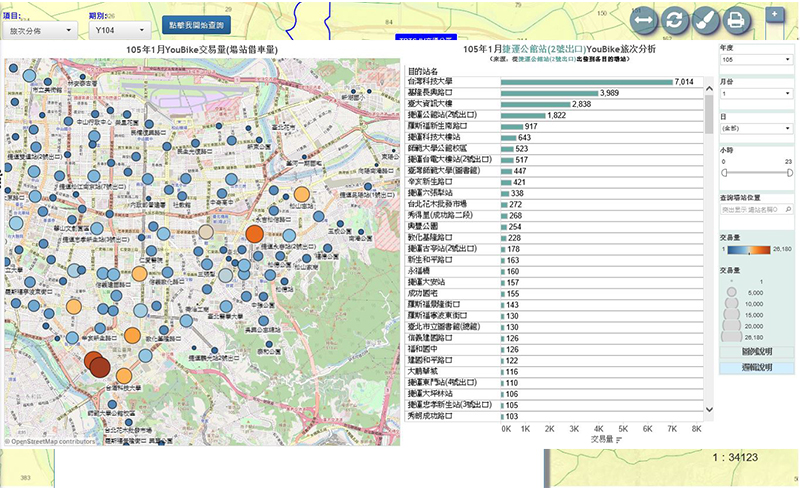This screenshot has width=800, height=491.
Task: Click the light-blue 說明 button at panel bottom
Action: click(757, 367)
